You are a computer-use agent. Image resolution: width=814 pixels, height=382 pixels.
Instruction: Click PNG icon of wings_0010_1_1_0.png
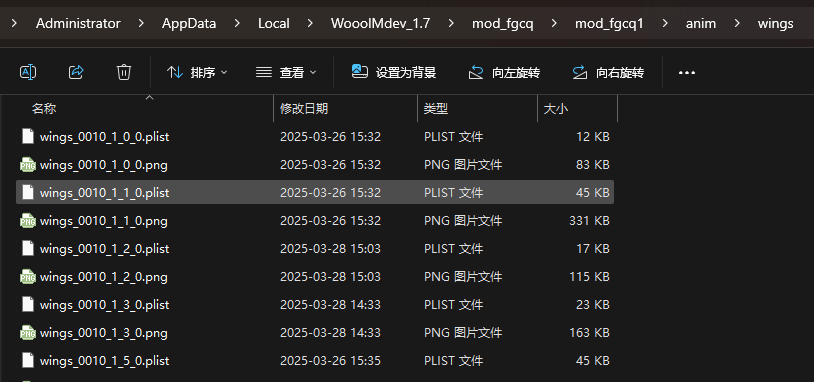28,221
